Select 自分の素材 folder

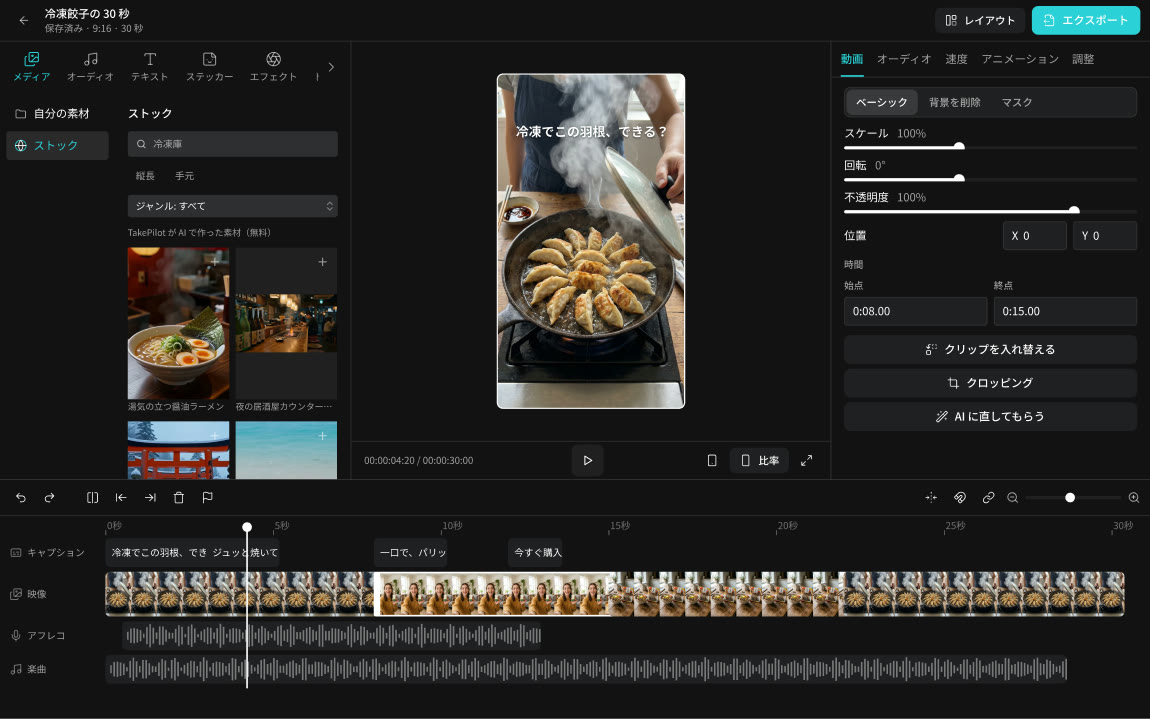coord(57,114)
